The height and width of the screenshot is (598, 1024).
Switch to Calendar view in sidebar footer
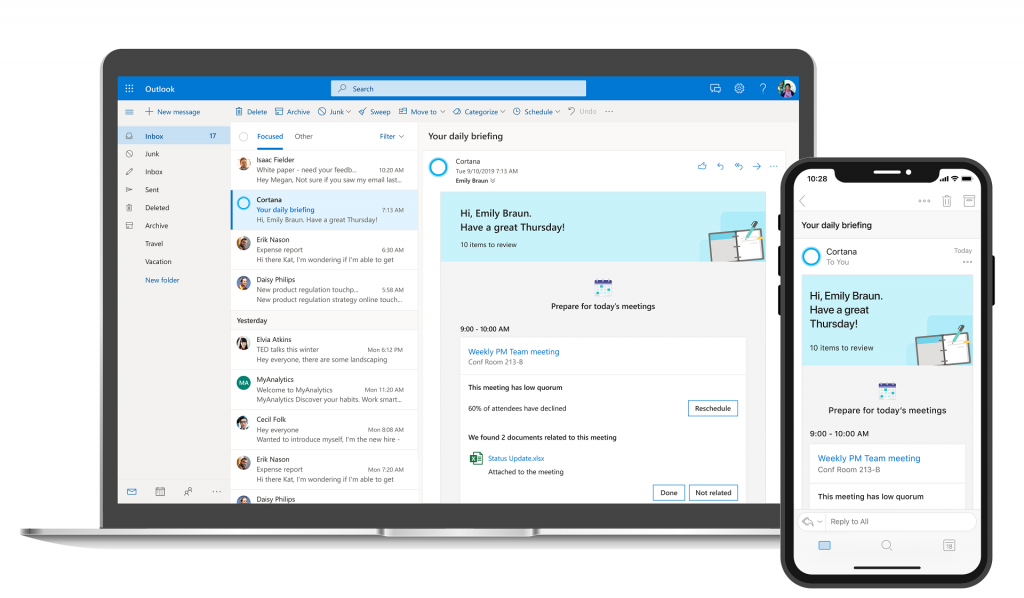pyautogui.click(x=160, y=492)
